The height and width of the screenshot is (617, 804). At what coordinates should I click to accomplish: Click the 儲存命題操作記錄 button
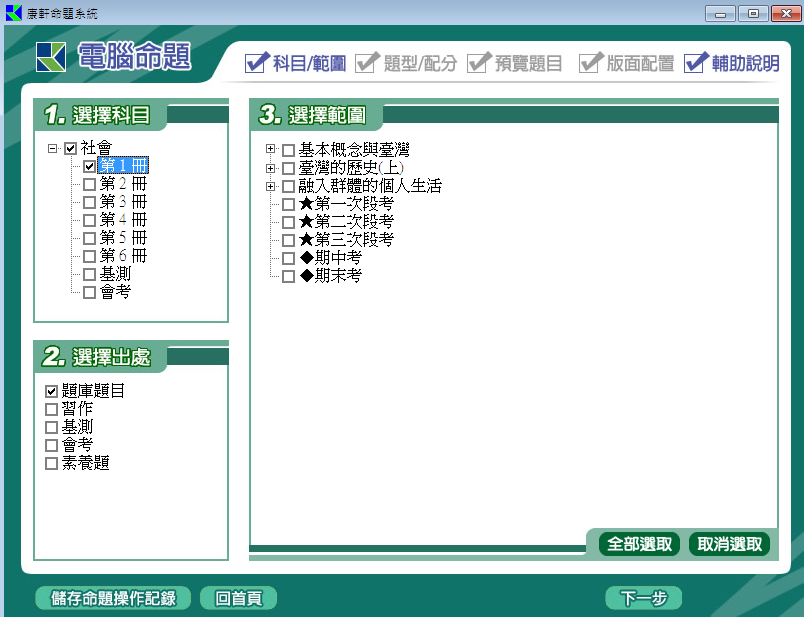[x=113, y=598]
